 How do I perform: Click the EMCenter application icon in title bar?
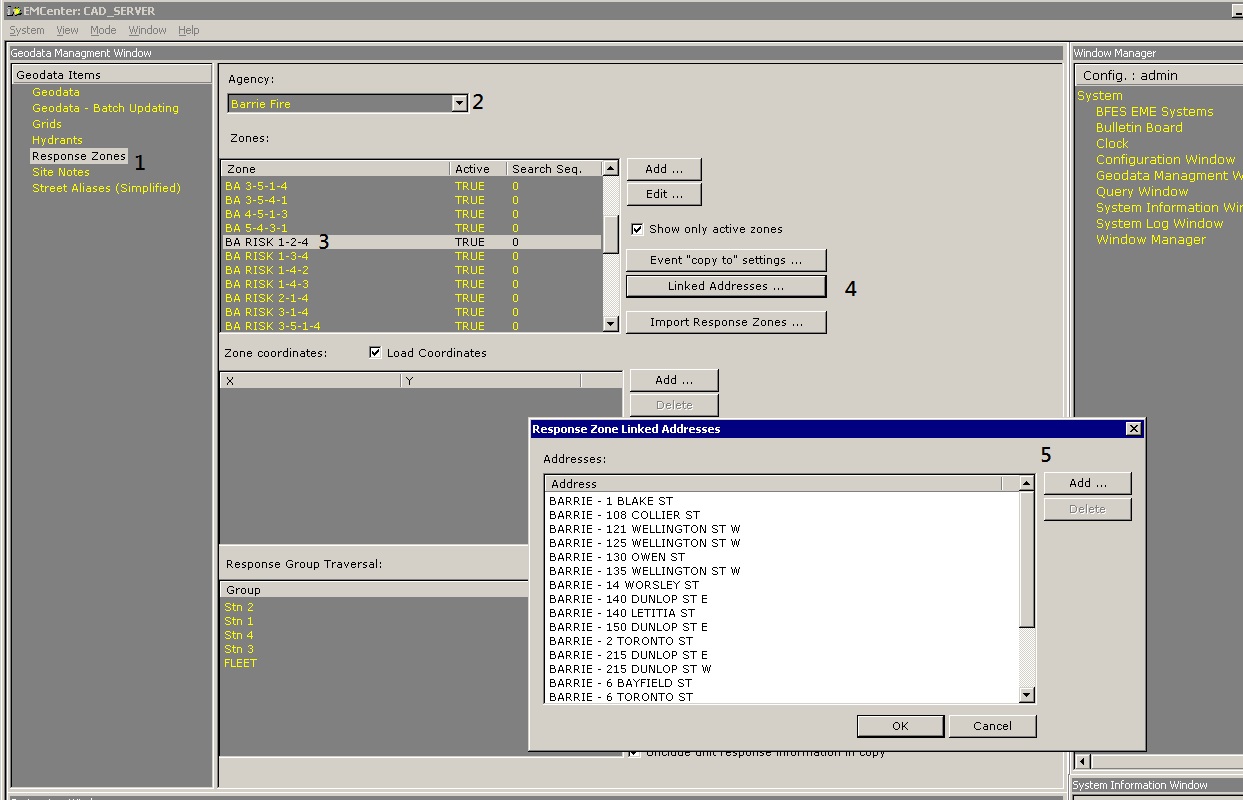coord(14,10)
